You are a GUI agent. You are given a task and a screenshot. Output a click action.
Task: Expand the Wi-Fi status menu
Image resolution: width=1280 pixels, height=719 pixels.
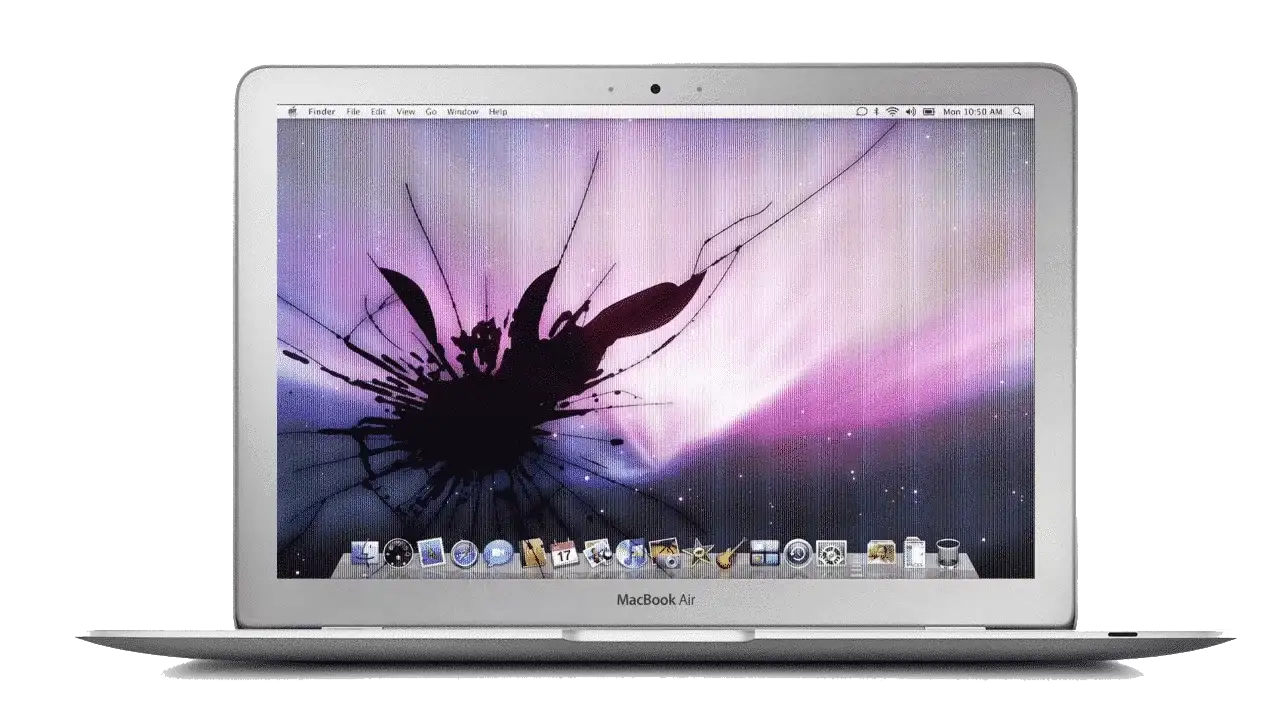(892, 112)
